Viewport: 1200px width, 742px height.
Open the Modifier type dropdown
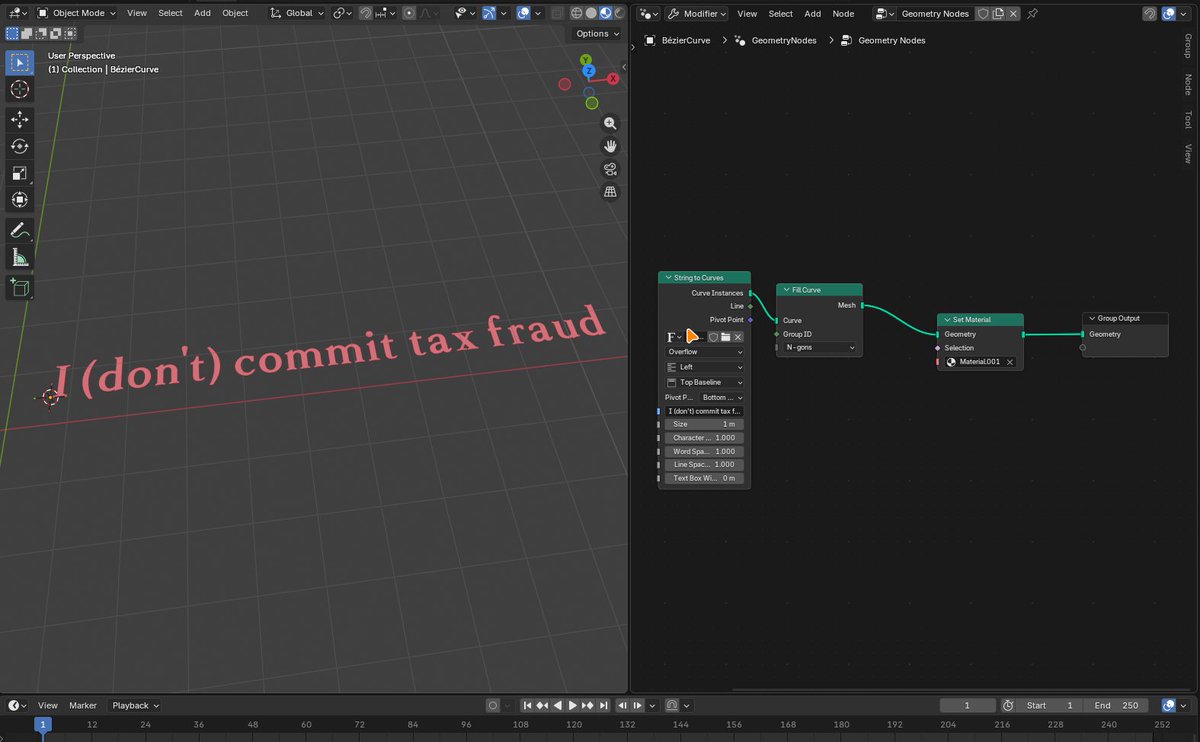coord(698,14)
